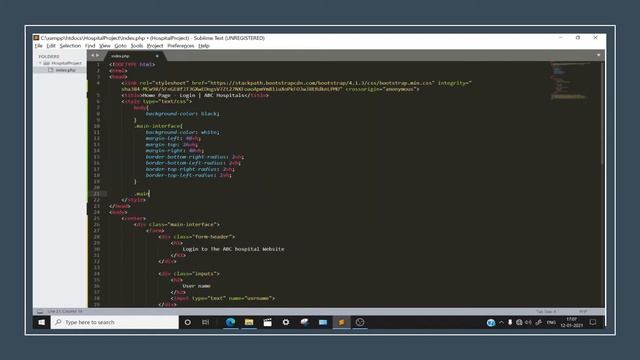
Task: Open the Tab Size selector in status bar
Action: (546, 311)
